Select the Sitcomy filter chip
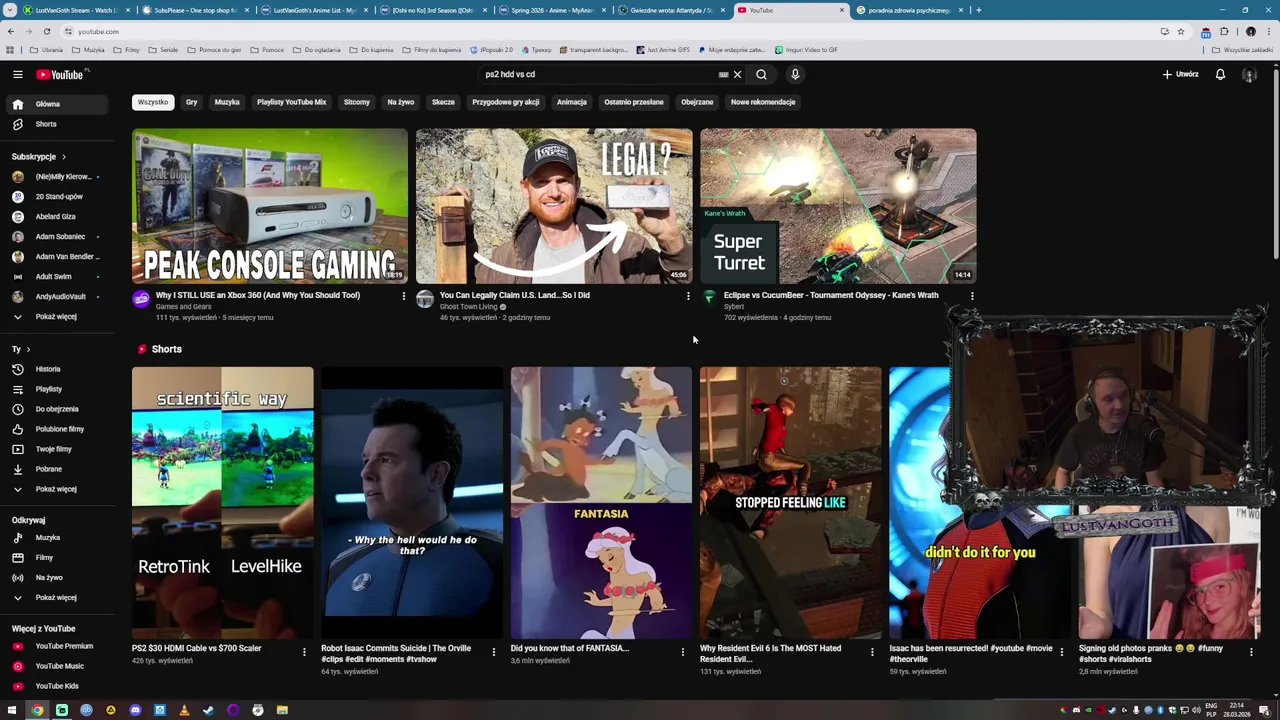This screenshot has height=720, width=1280. (x=357, y=102)
